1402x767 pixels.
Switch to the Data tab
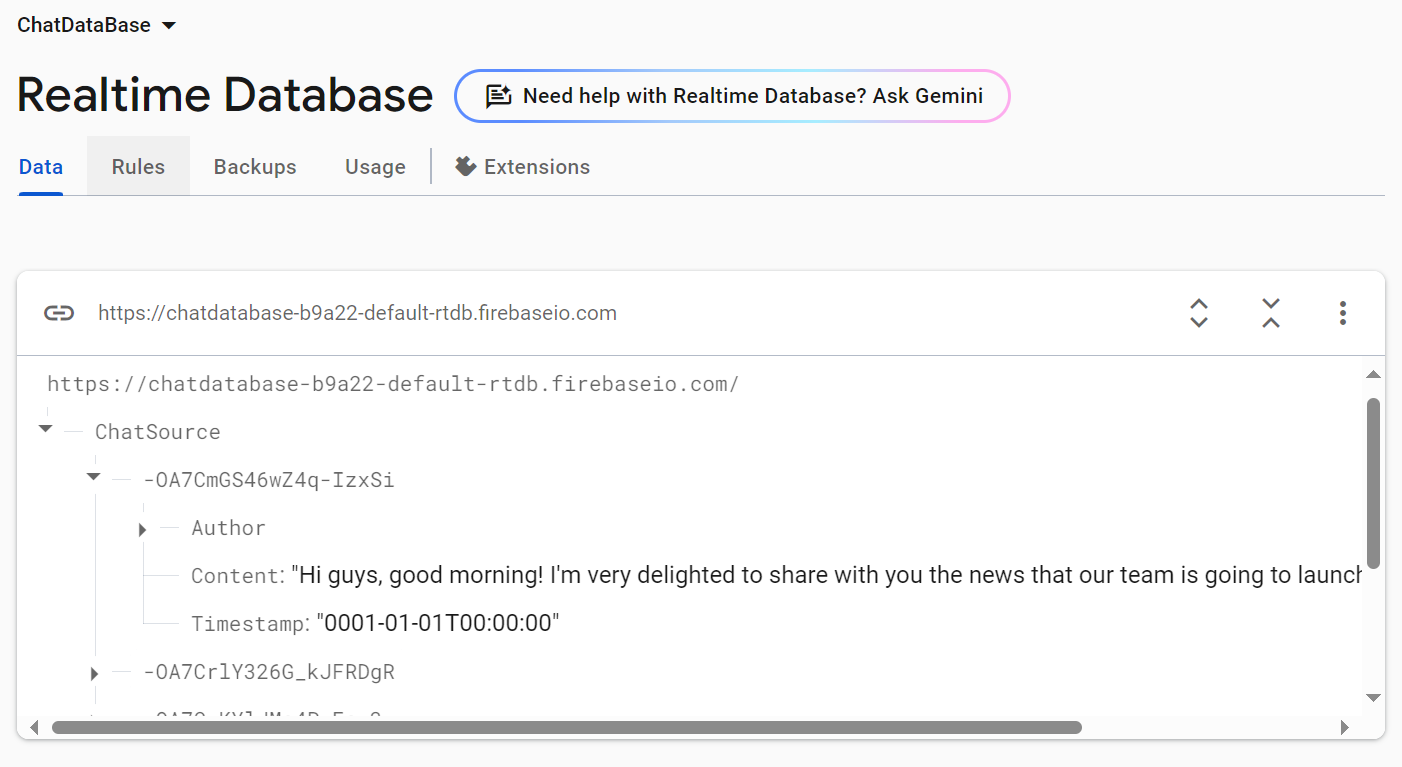(x=41, y=167)
